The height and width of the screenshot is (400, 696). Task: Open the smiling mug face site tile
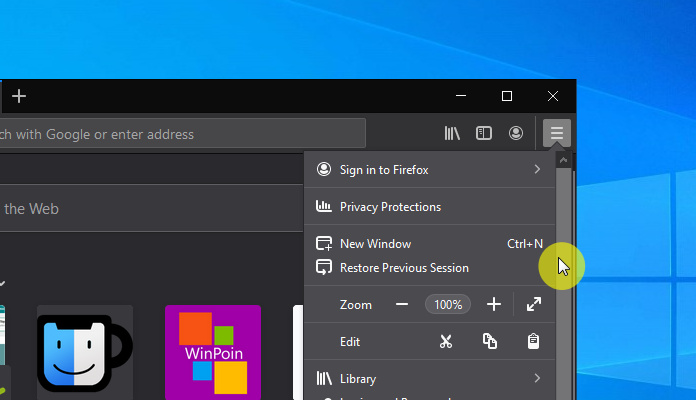(x=85, y=352)
